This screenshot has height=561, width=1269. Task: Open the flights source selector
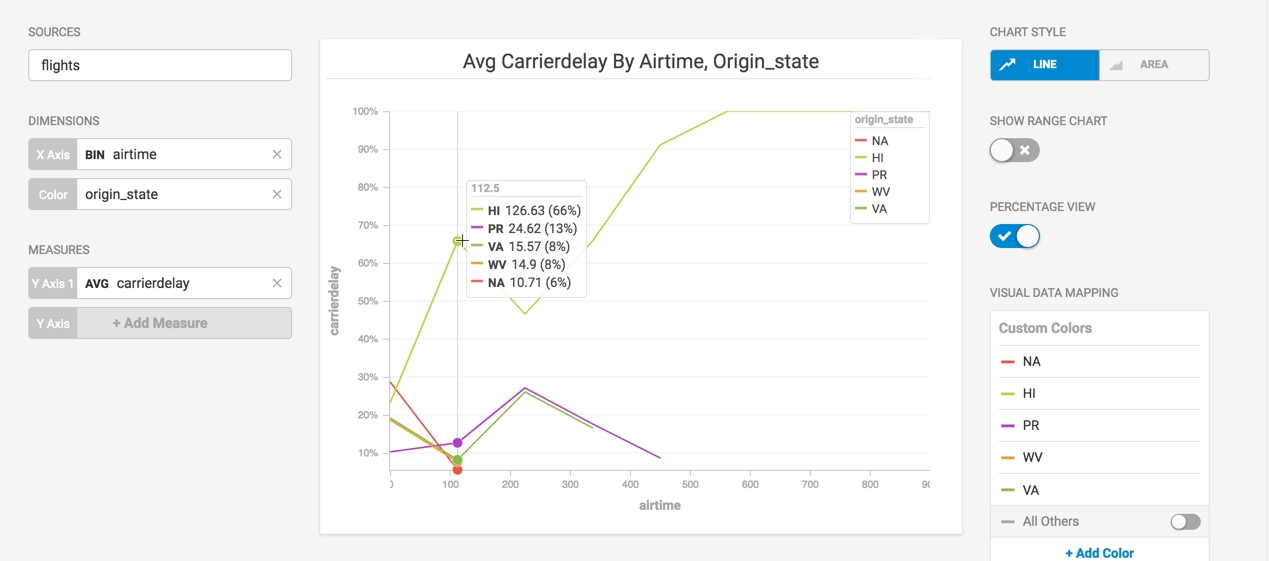pyautogui.click(x=160, y=65)
